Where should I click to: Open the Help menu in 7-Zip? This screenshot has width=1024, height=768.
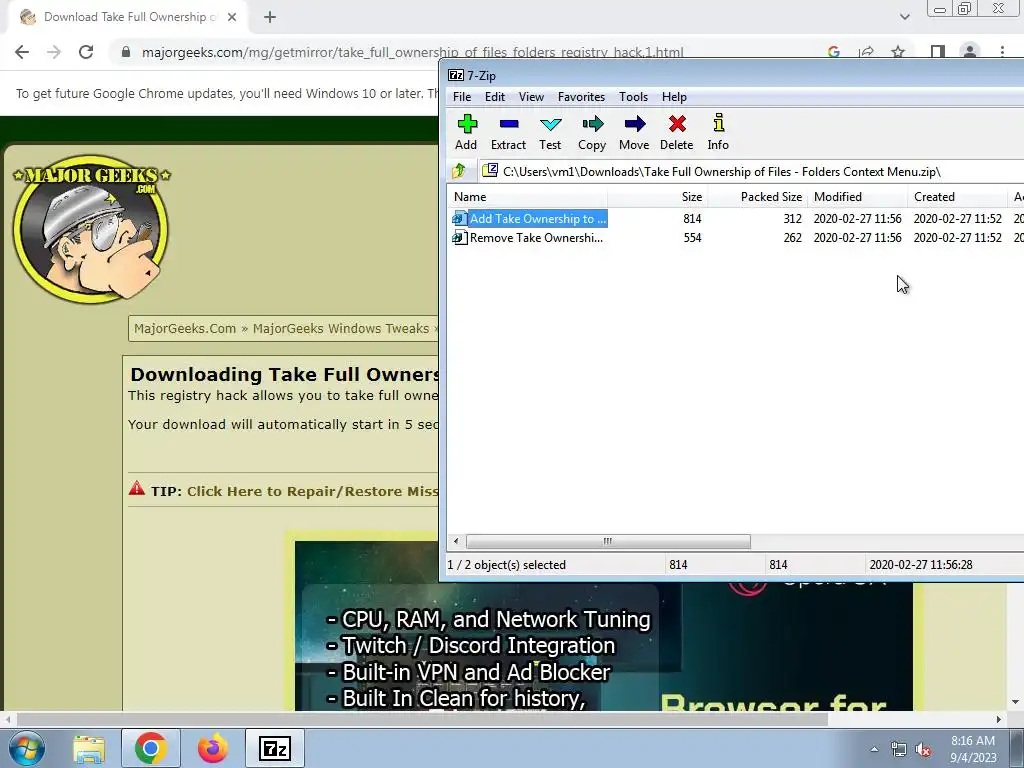(674, 97)
